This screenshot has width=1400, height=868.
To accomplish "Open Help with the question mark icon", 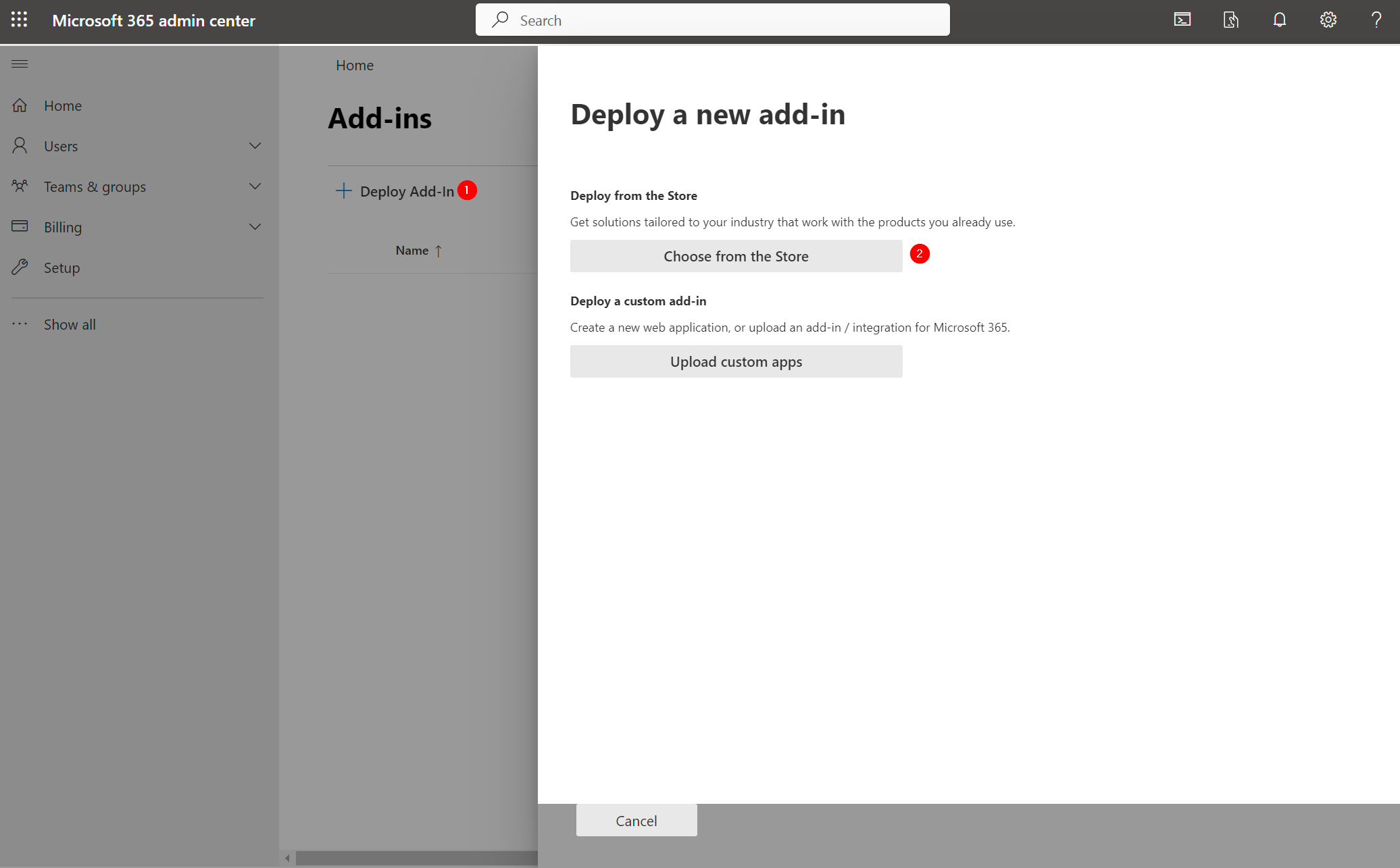I will pos(1376,20).
